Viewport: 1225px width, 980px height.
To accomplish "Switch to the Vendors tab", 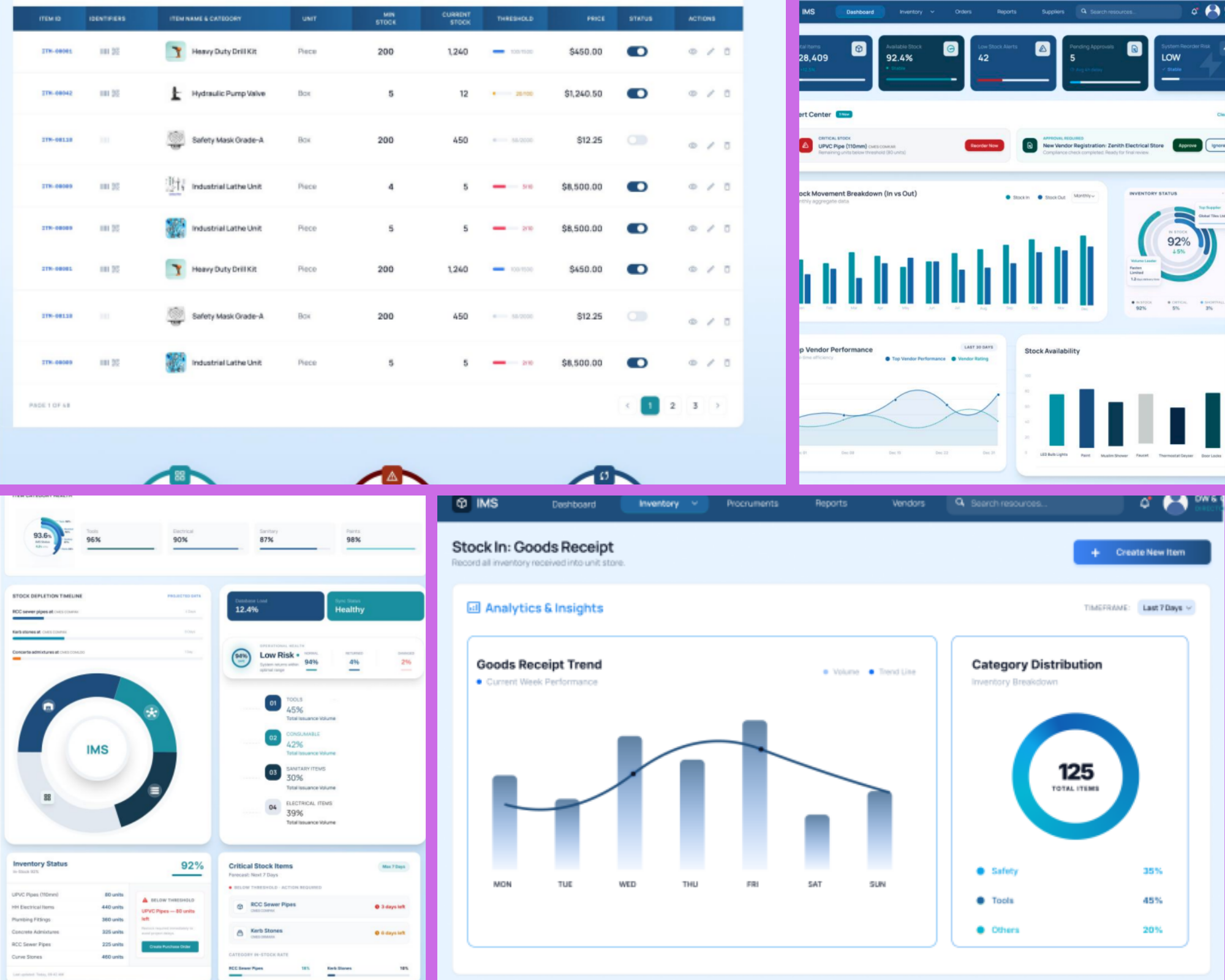I will tap(908, 503).
